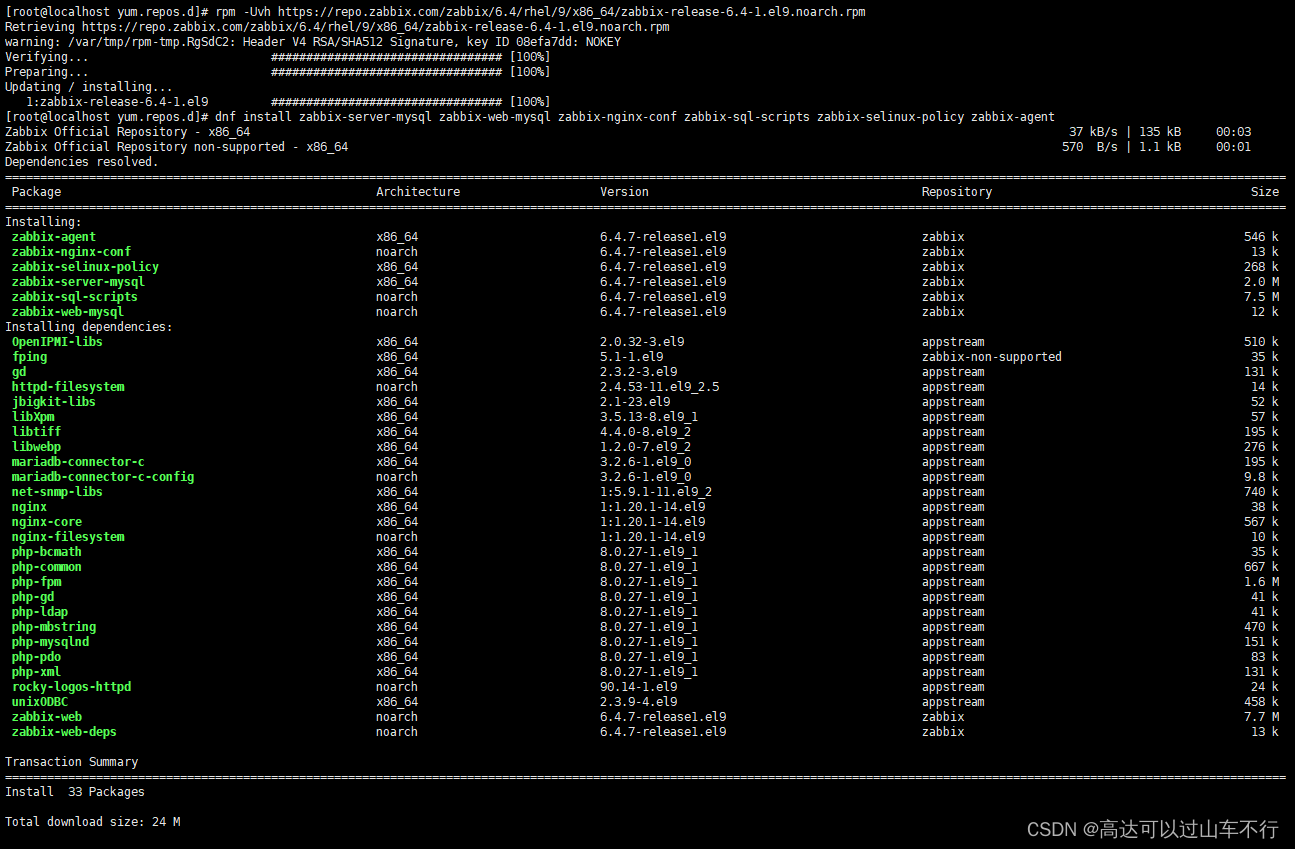The image size is (1295, 849).
Task: Click the php-fpm package name
Action: [x=36, y=582]
